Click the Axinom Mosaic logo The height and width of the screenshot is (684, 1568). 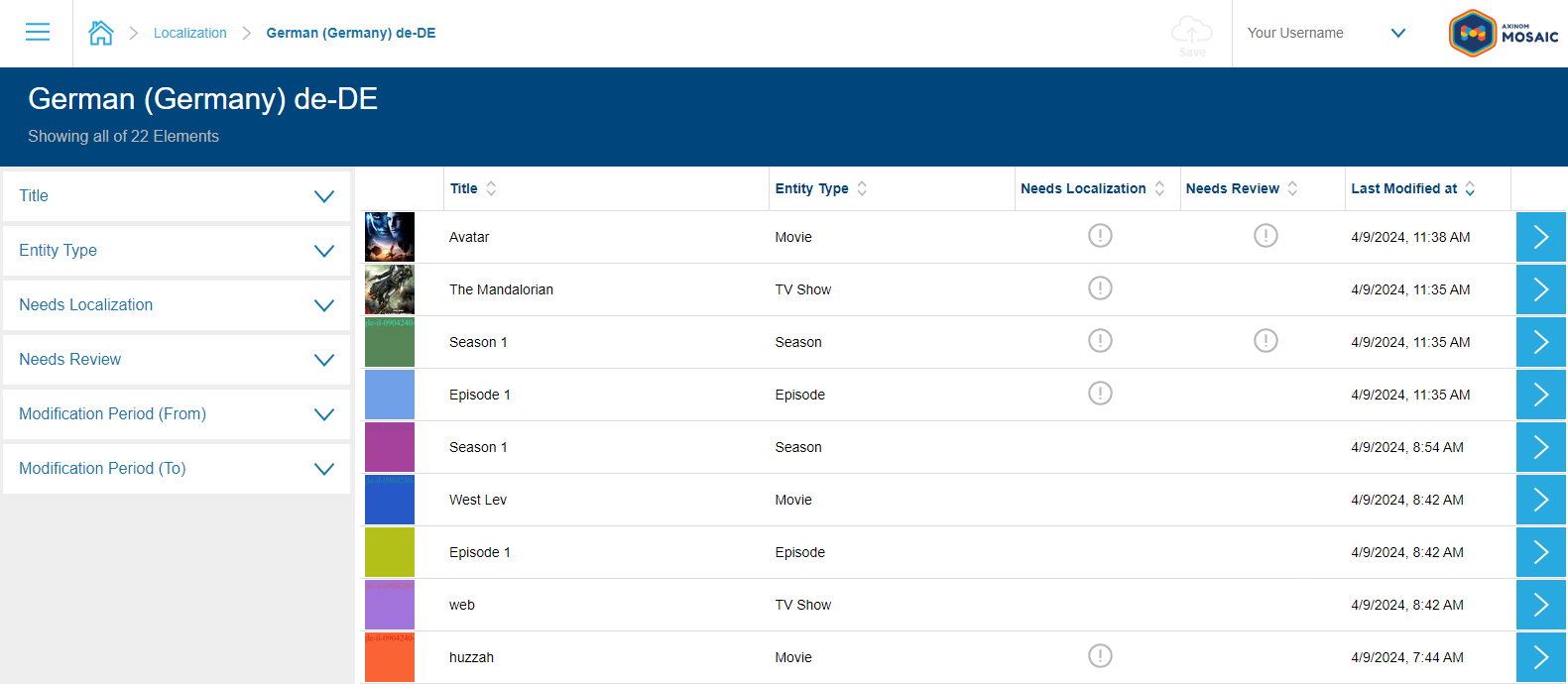pos(1504,34)
